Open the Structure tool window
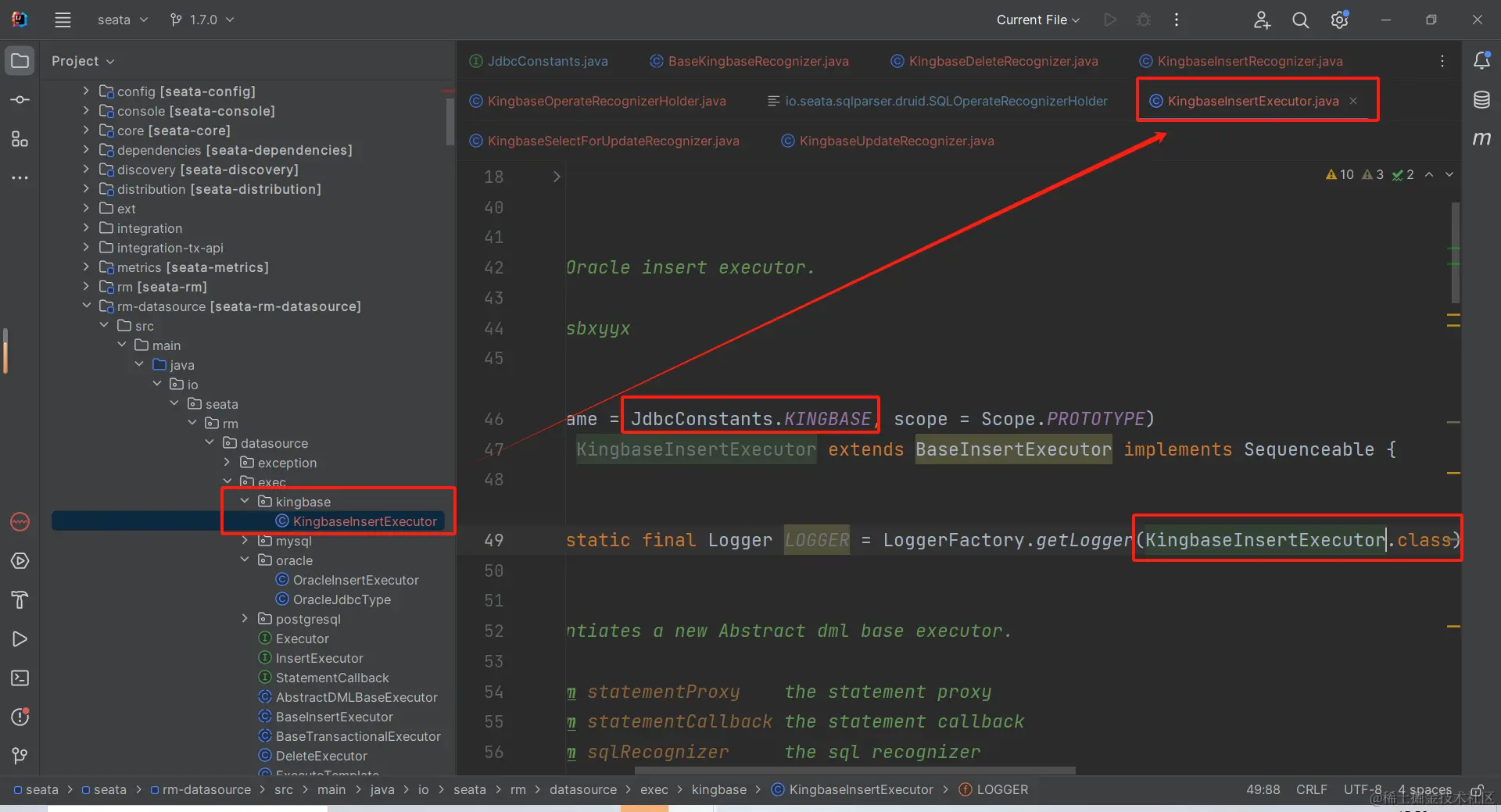1501x812 pixels. [20, 139]
